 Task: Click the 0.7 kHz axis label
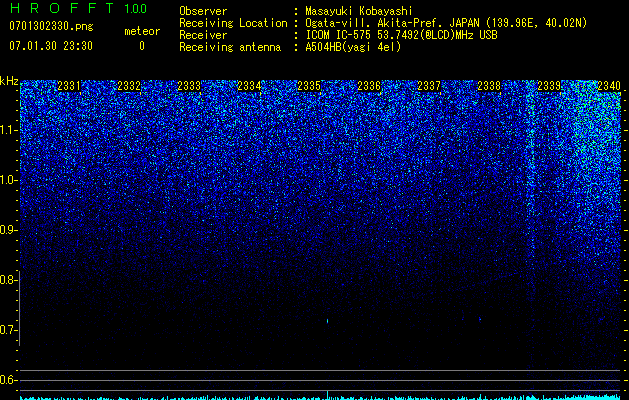click(8, 330)
